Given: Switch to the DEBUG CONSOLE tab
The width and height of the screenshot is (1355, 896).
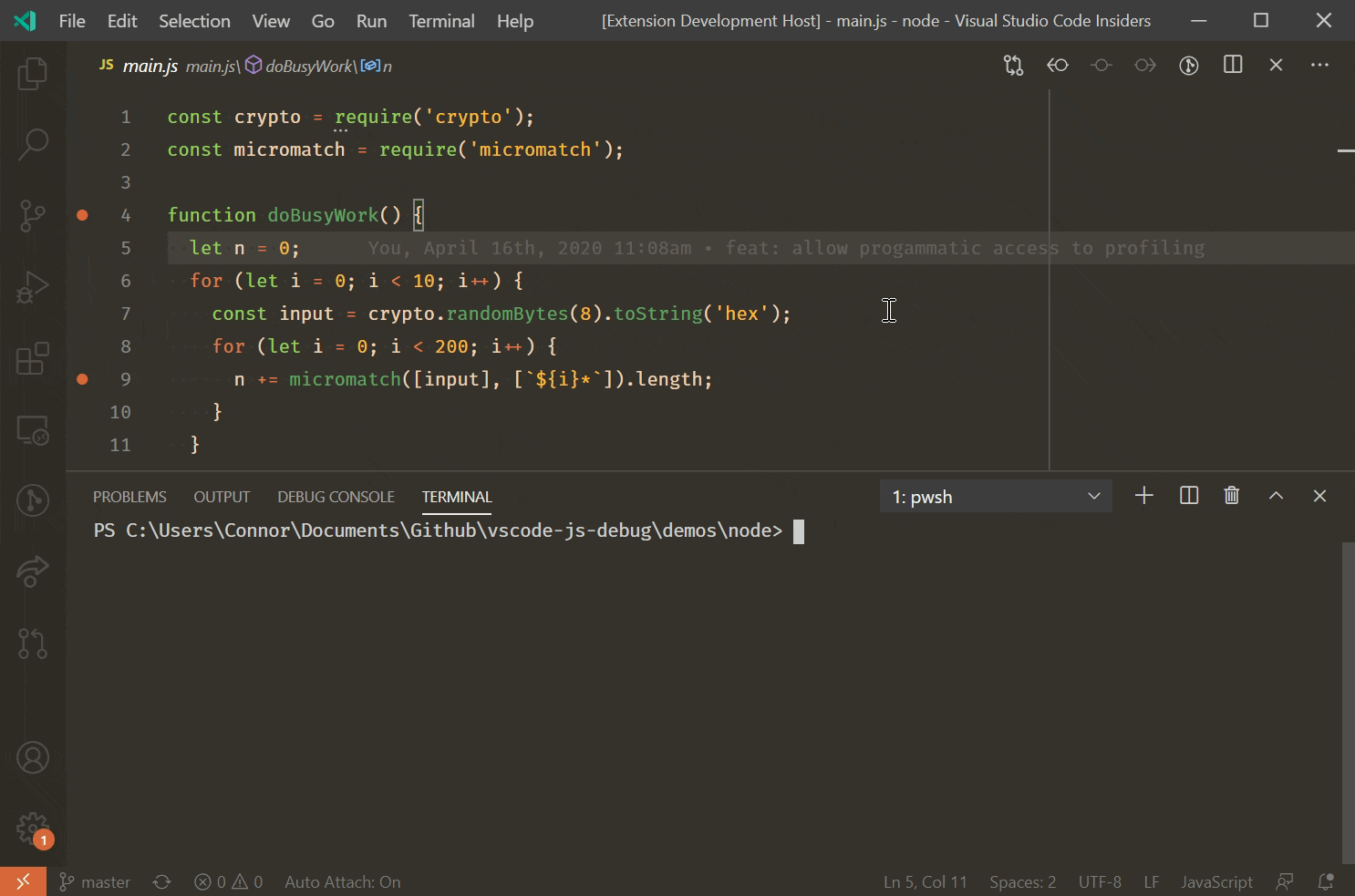Looking at the screenshot, I should point(336,496).
